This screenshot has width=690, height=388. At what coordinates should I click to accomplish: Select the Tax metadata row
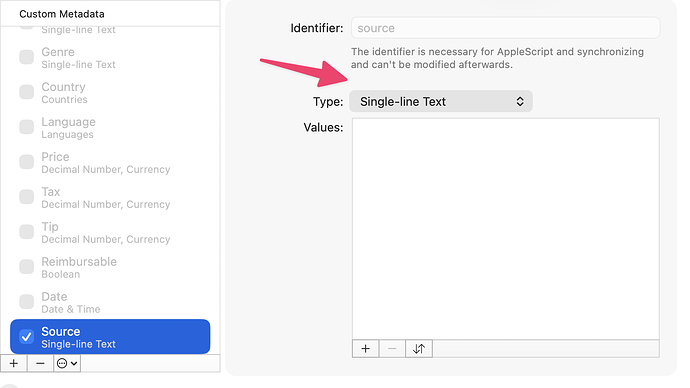110,197
